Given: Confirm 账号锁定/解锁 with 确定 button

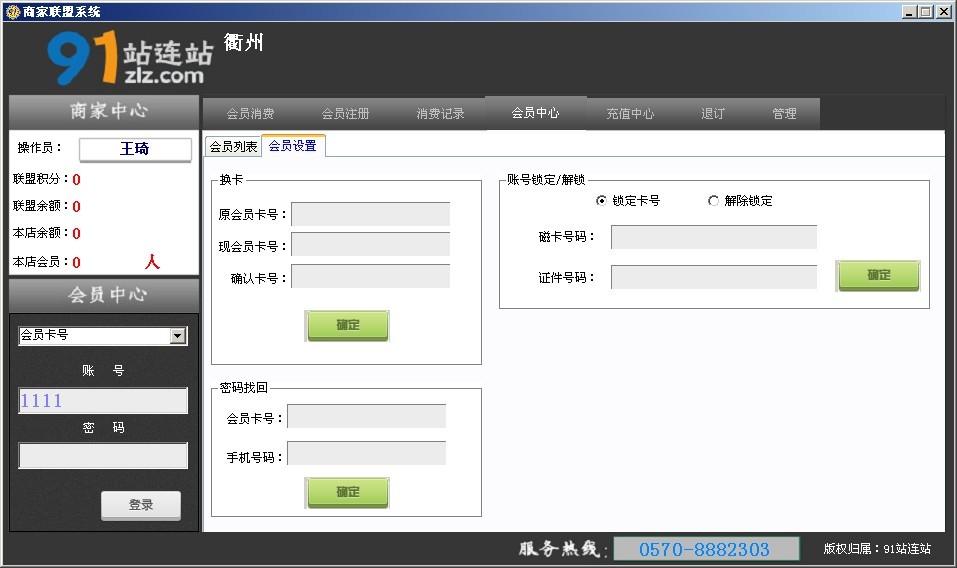Looking at the screenshot, I should 878,276.
